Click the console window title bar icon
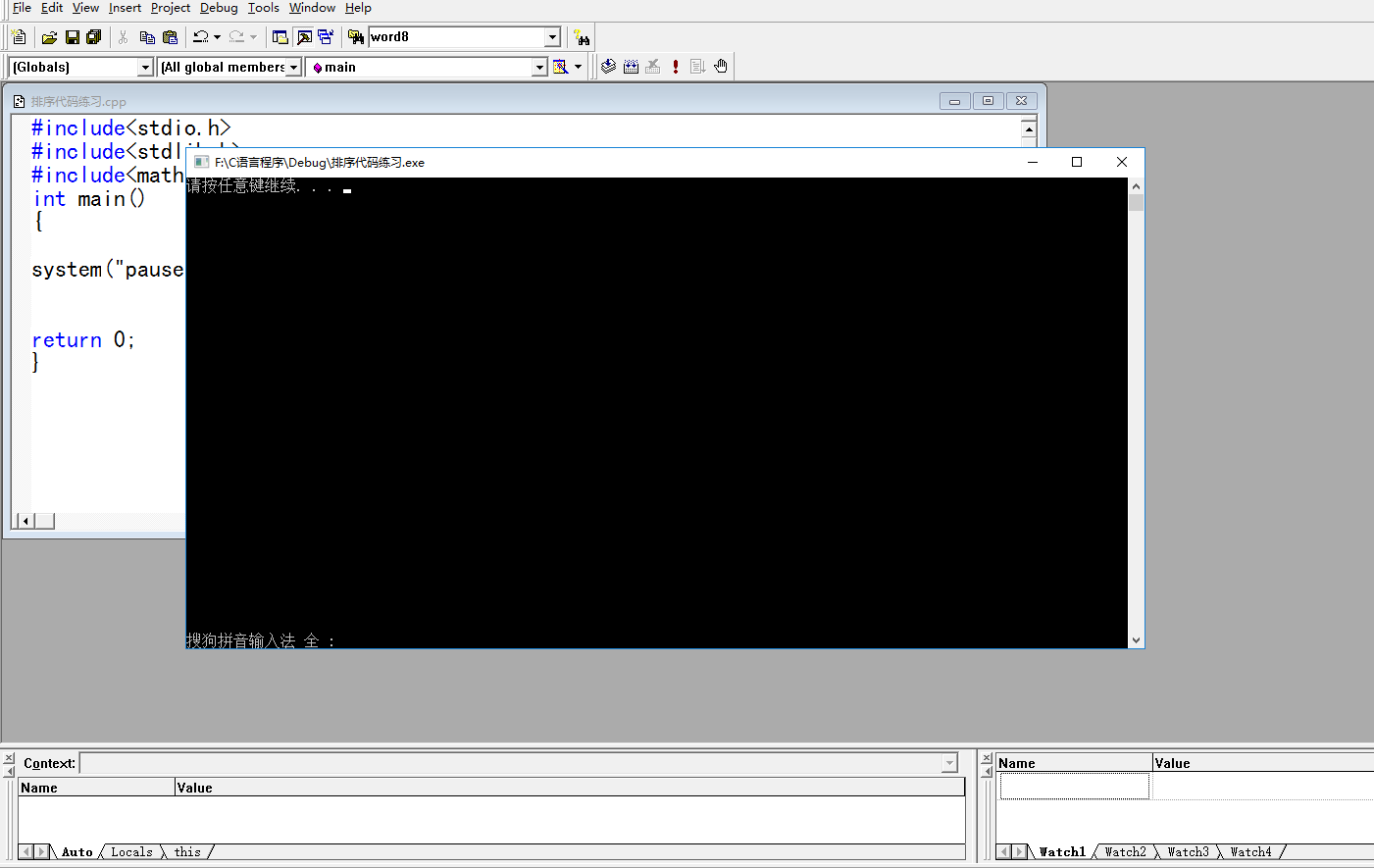 tap(201, 162)
